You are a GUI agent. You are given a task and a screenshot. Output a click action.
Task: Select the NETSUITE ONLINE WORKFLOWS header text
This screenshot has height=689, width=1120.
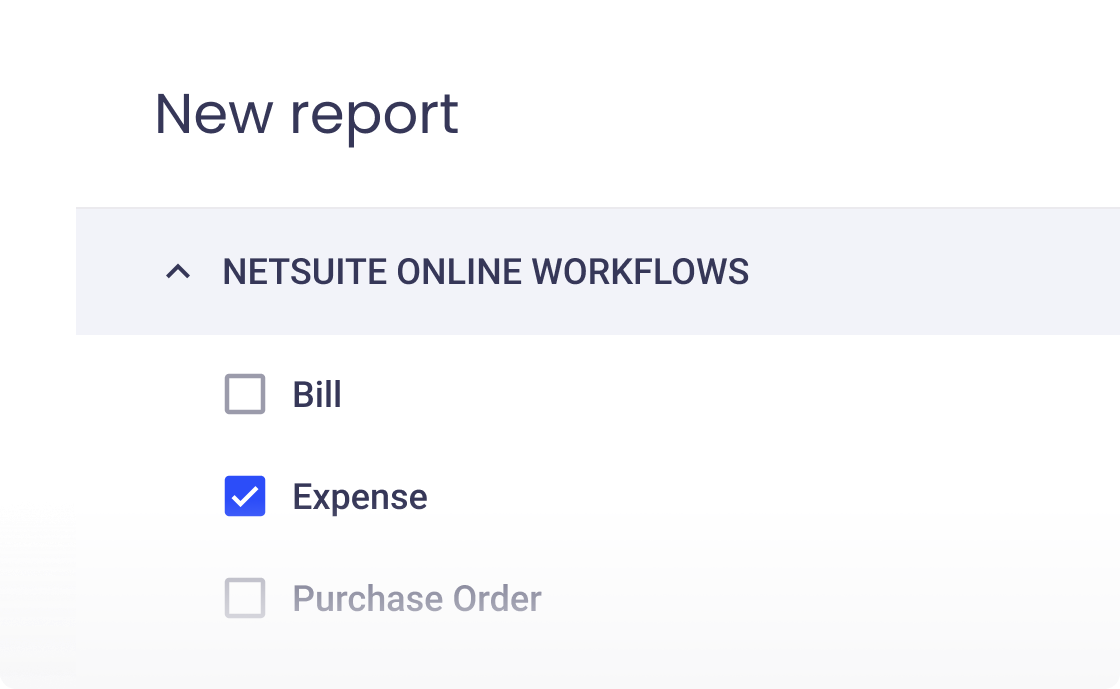487,271
